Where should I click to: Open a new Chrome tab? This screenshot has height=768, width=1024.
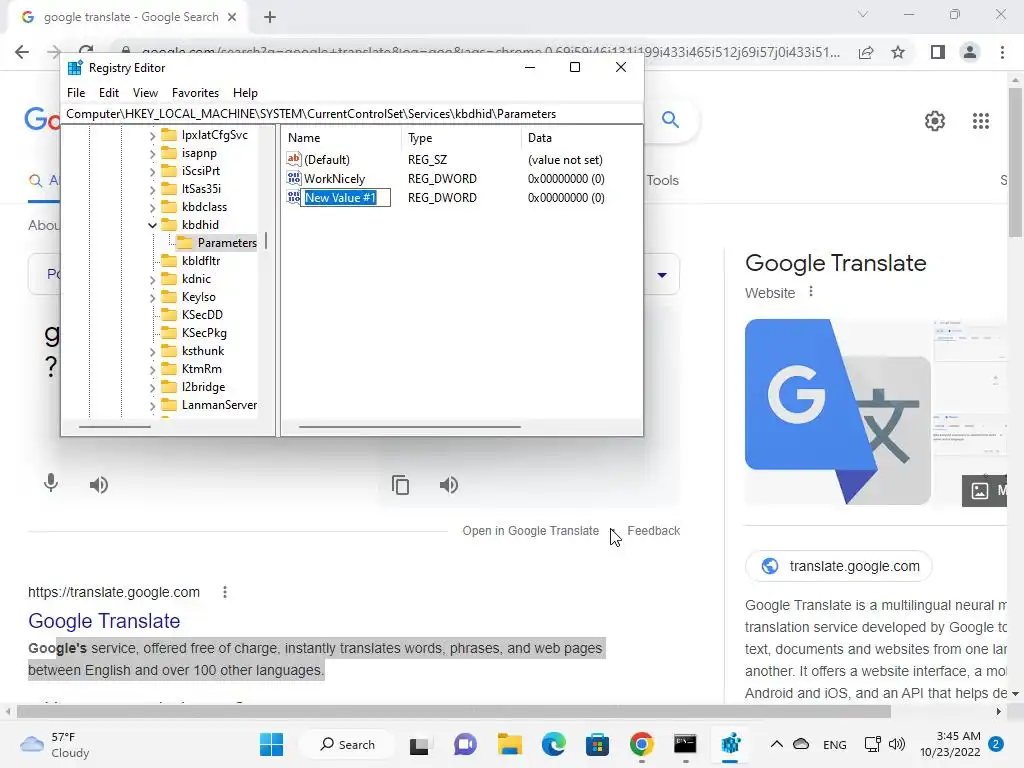tap(270, 17)
